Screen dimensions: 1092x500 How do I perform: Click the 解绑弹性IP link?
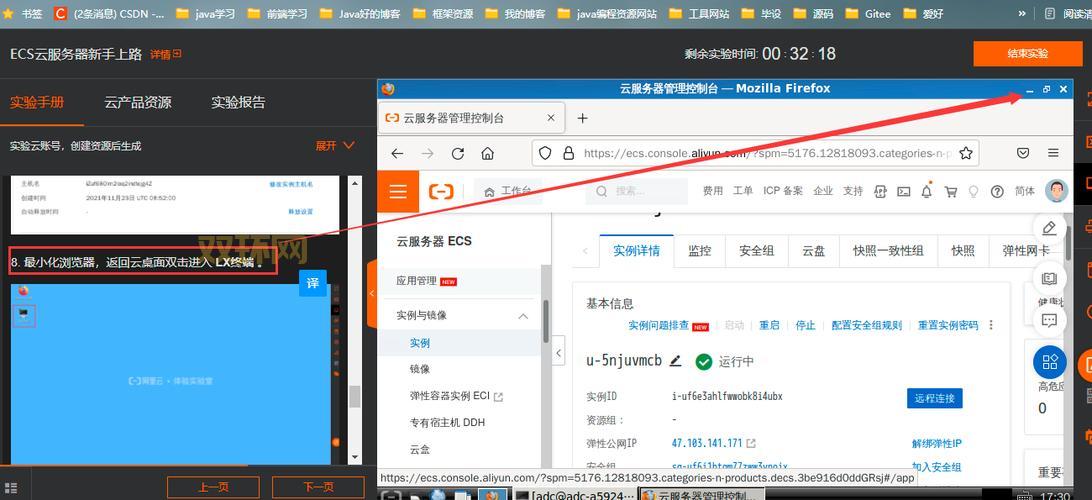(937, 444)
